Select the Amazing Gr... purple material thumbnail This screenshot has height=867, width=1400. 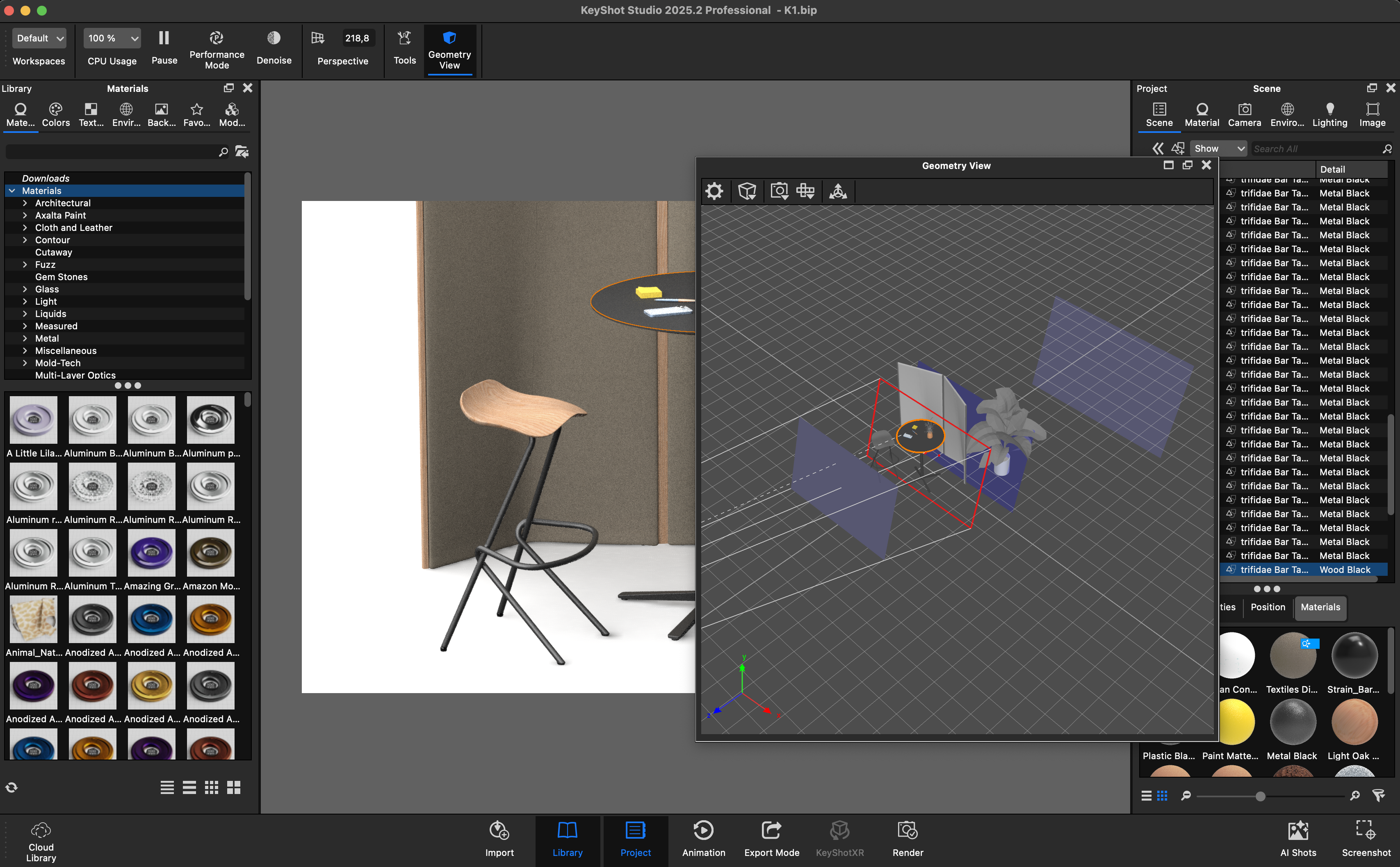151,553
